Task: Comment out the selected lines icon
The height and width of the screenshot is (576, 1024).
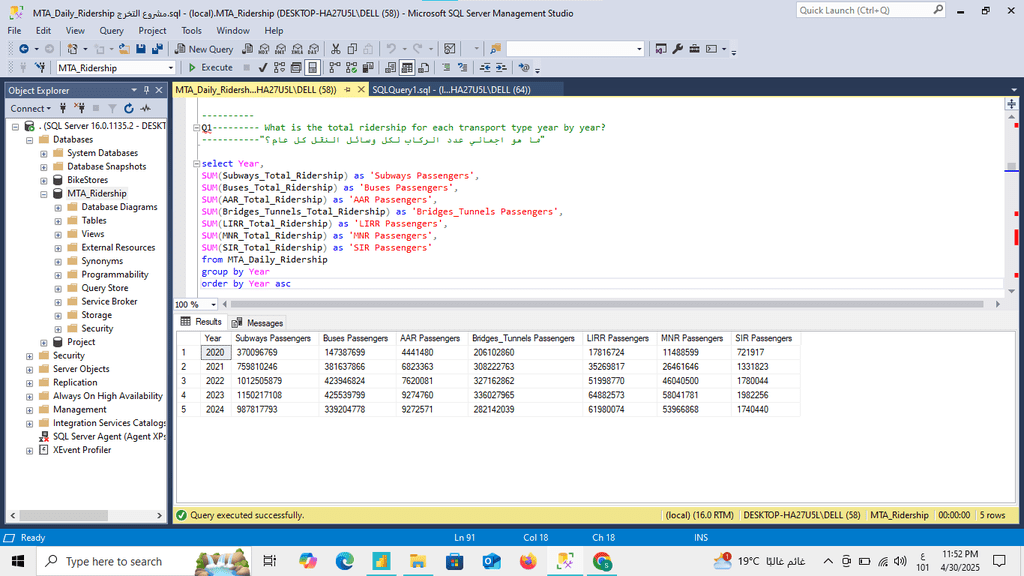Action: click(x=446, y=68)
